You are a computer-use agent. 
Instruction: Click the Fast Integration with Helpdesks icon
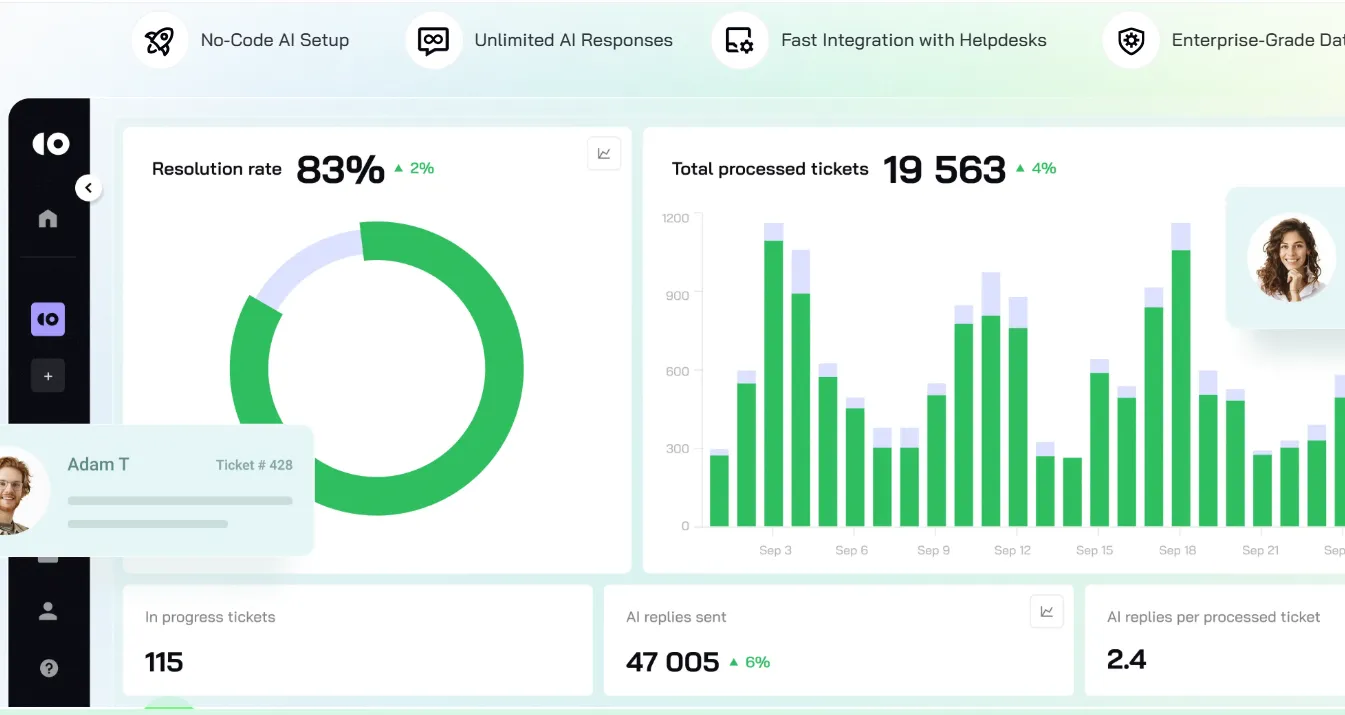(x=739, y=41)
